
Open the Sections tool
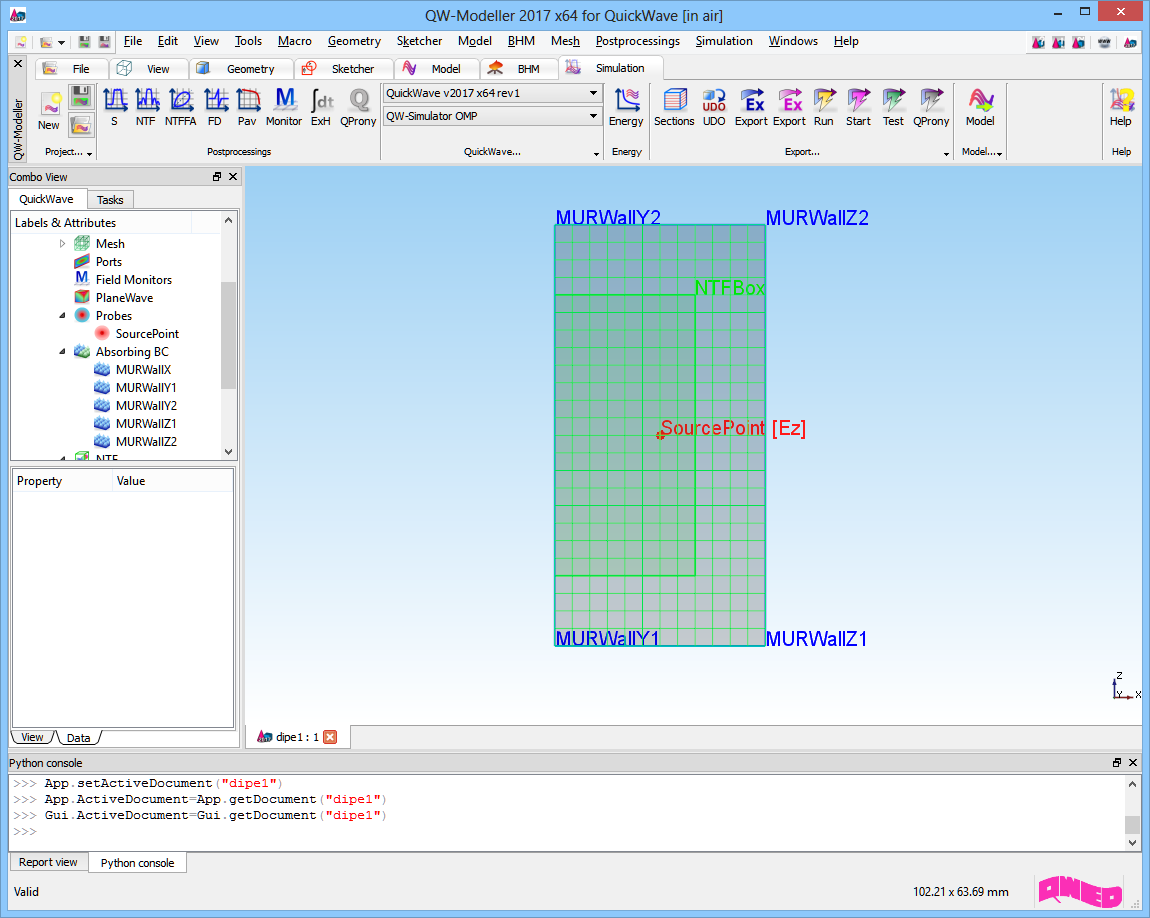[x=674, y=107]
